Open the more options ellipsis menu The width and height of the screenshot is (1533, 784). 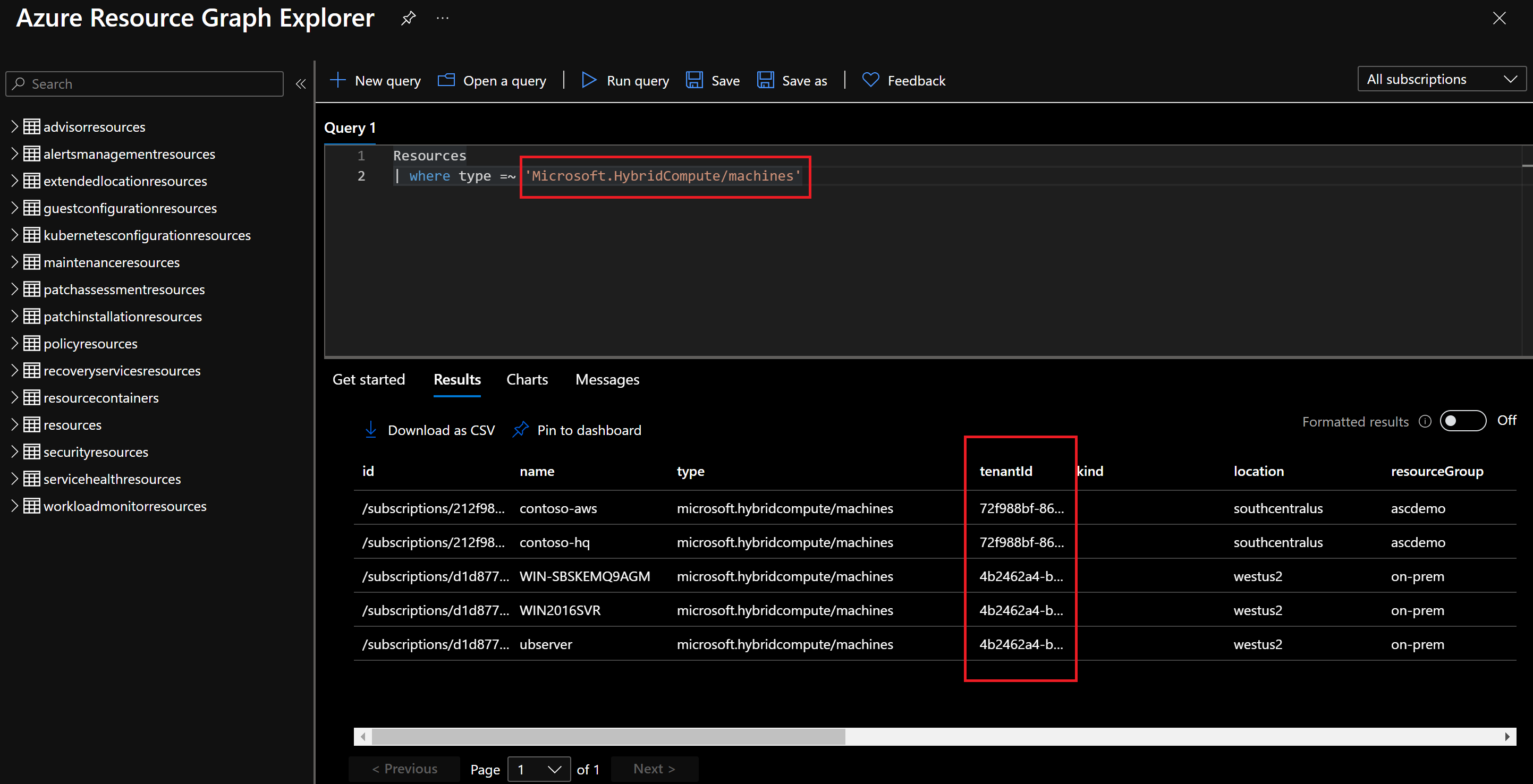(x=442, y=18)
